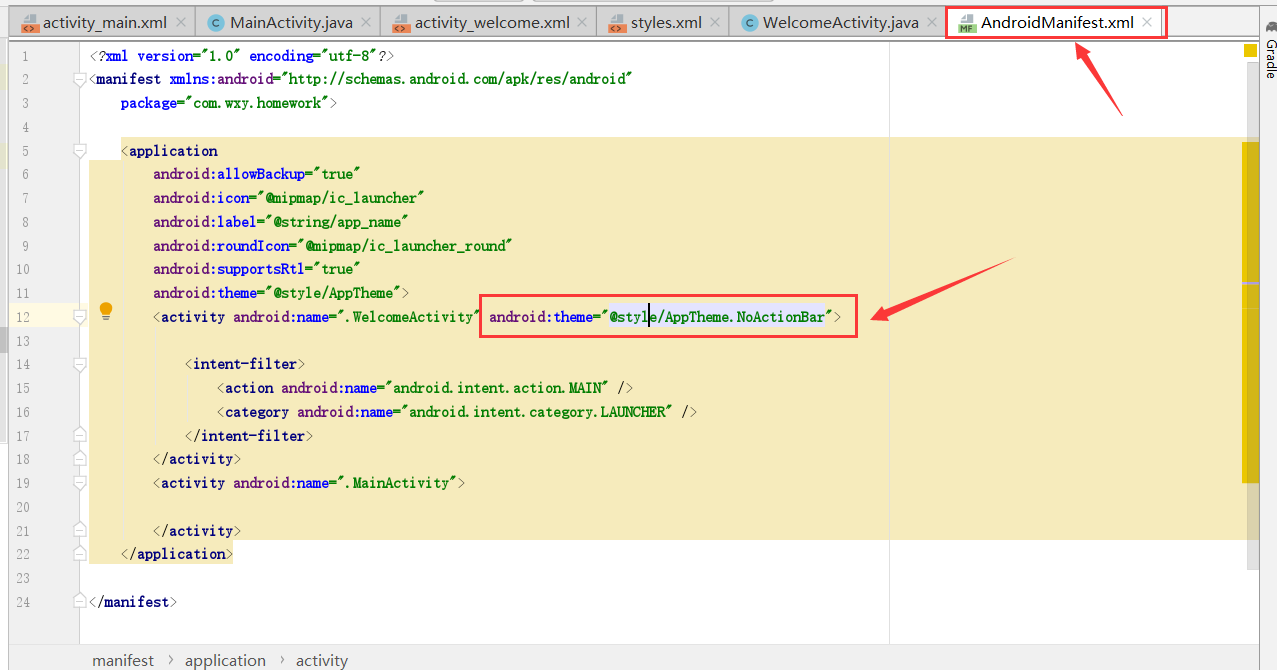Click the MainActivity.java class icon

pos(216,23)
